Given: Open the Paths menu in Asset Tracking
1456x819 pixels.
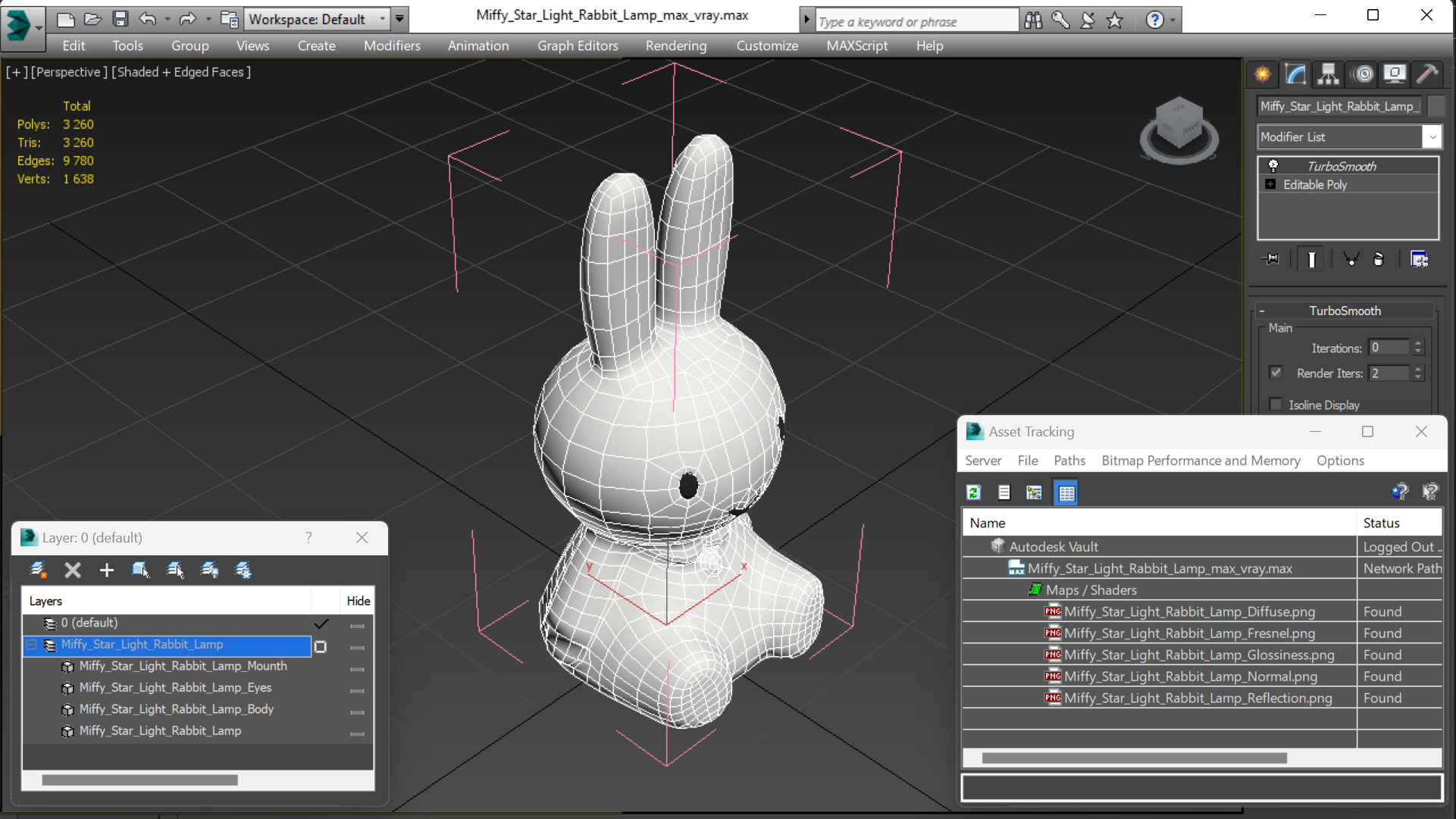Looking at the screenshot, I should click(1069, 461).
